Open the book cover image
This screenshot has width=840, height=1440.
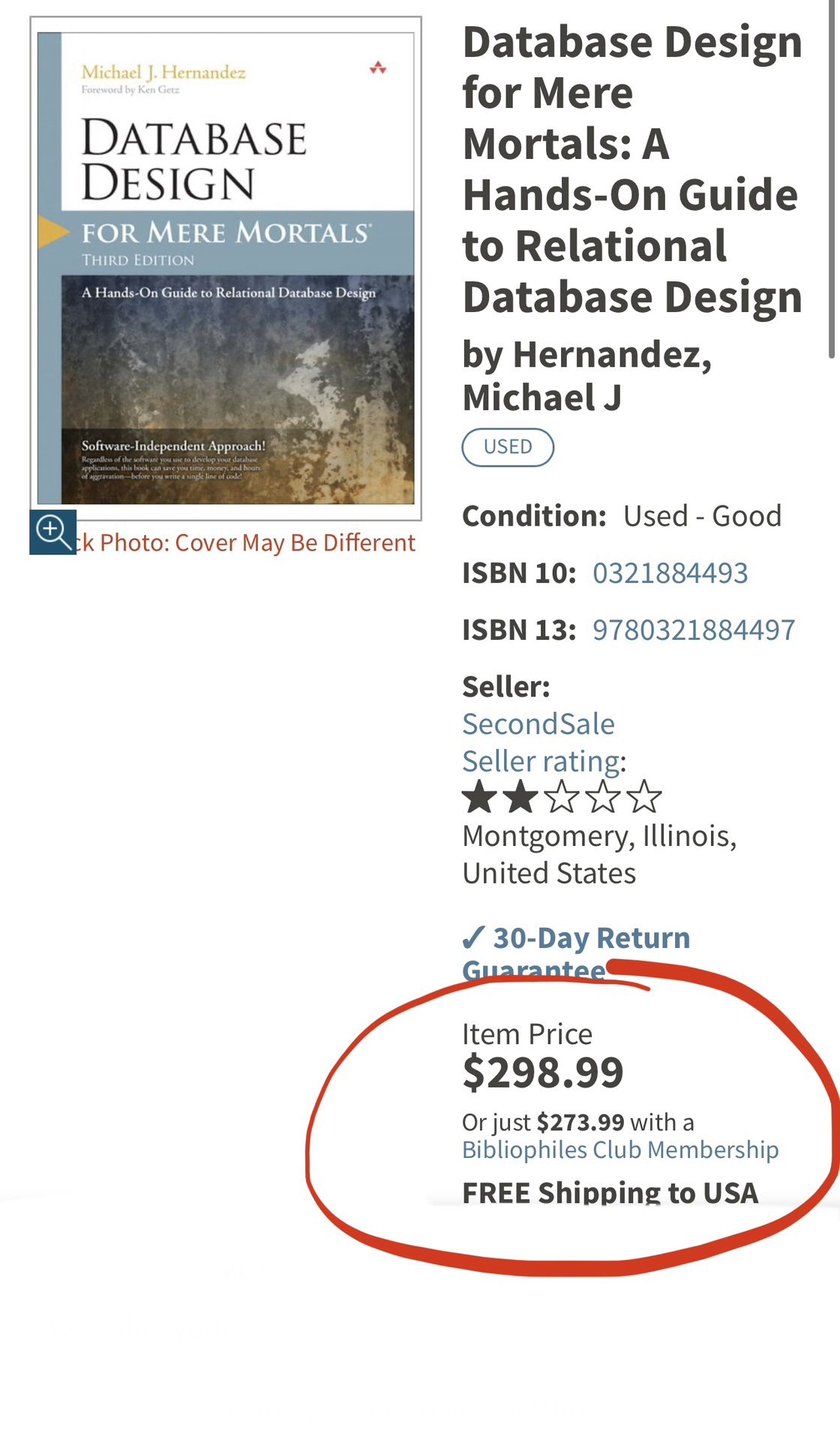click(x=226, y=268)
